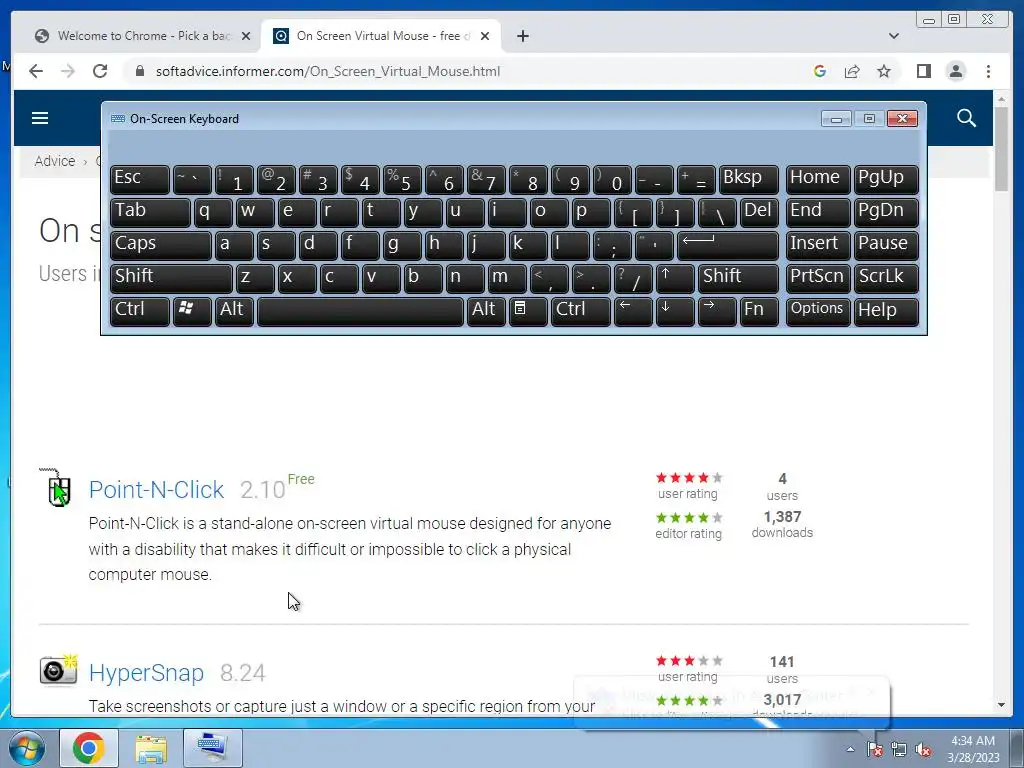The width and height of the screenshot is (1024, 768).
Task: Click the up arrow key on keyboard
Action: click(675, 278)
